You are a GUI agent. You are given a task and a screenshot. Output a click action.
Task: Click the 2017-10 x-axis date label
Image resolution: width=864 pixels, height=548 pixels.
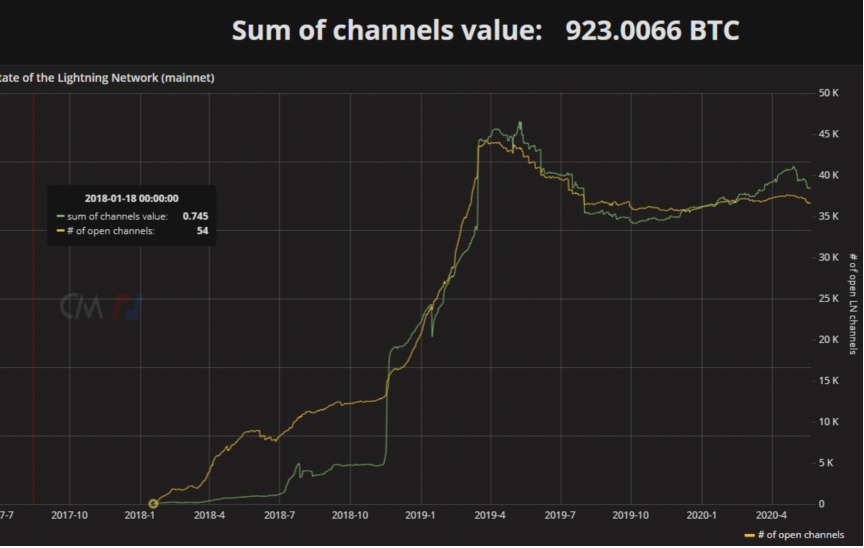[x=68, y=516]
